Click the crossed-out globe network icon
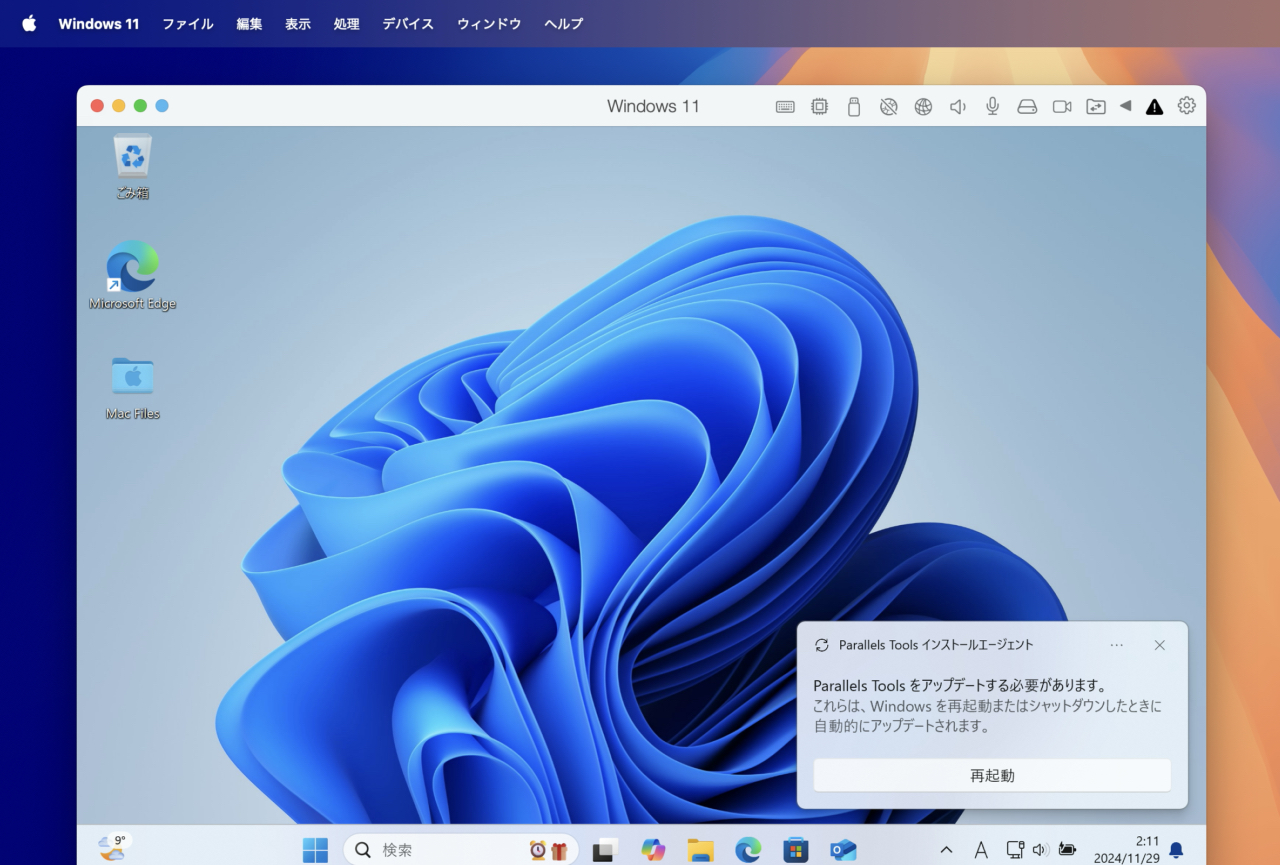This screenshot has height=865, width=1280. click(888, 106)
